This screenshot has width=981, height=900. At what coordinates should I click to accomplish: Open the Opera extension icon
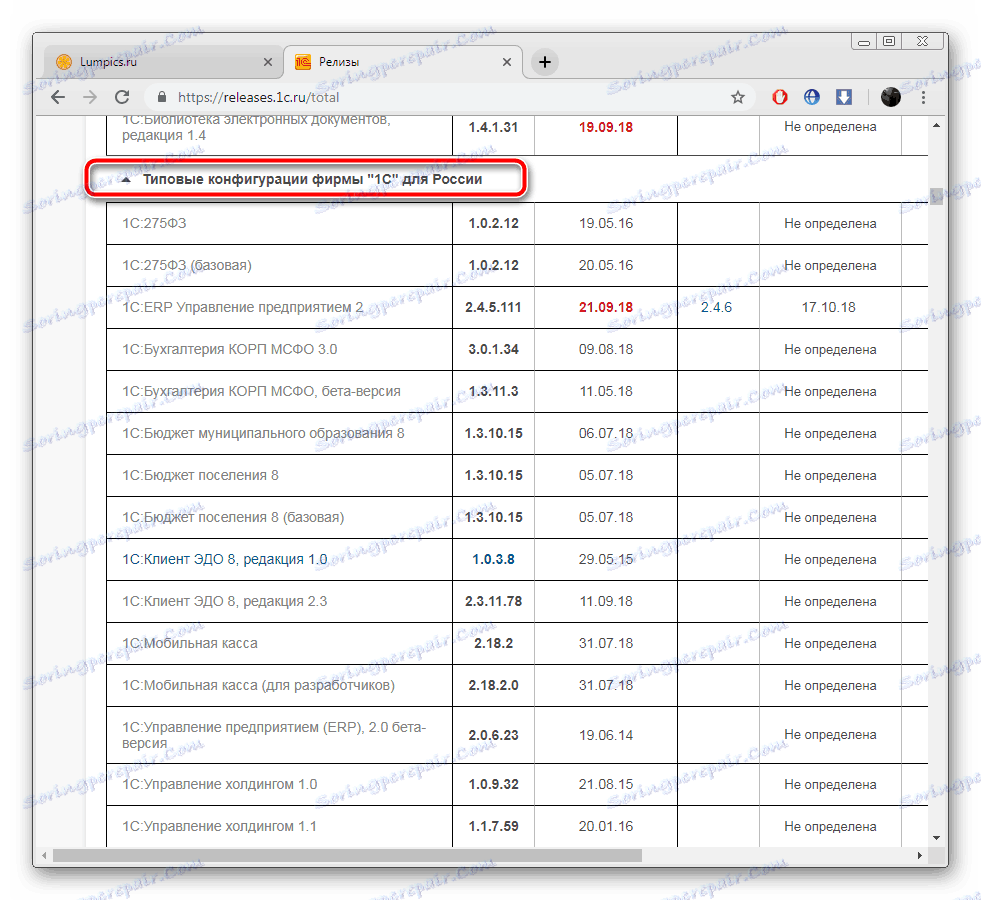tap(780, 97)
